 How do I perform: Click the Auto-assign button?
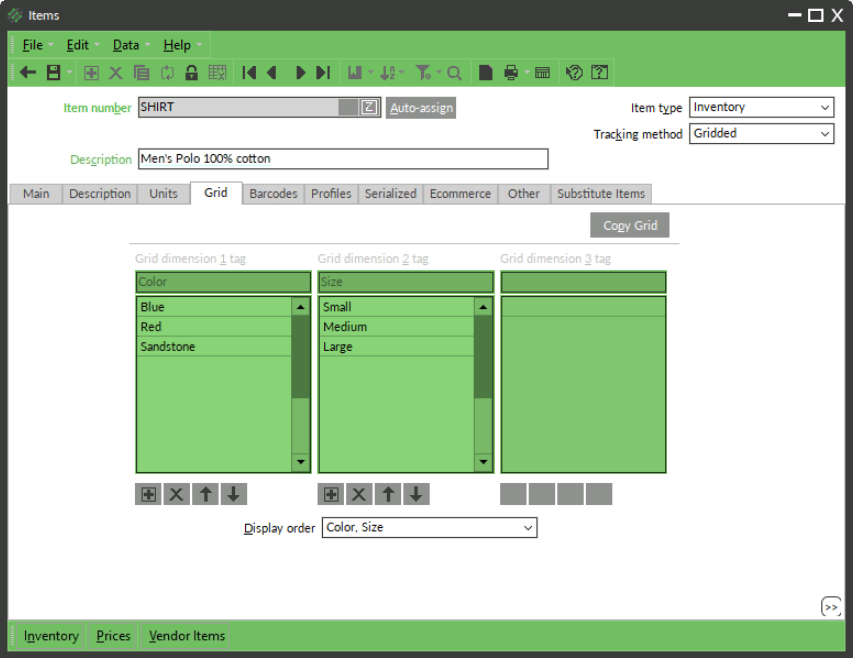pyautogui.click(x=420, y=107)
